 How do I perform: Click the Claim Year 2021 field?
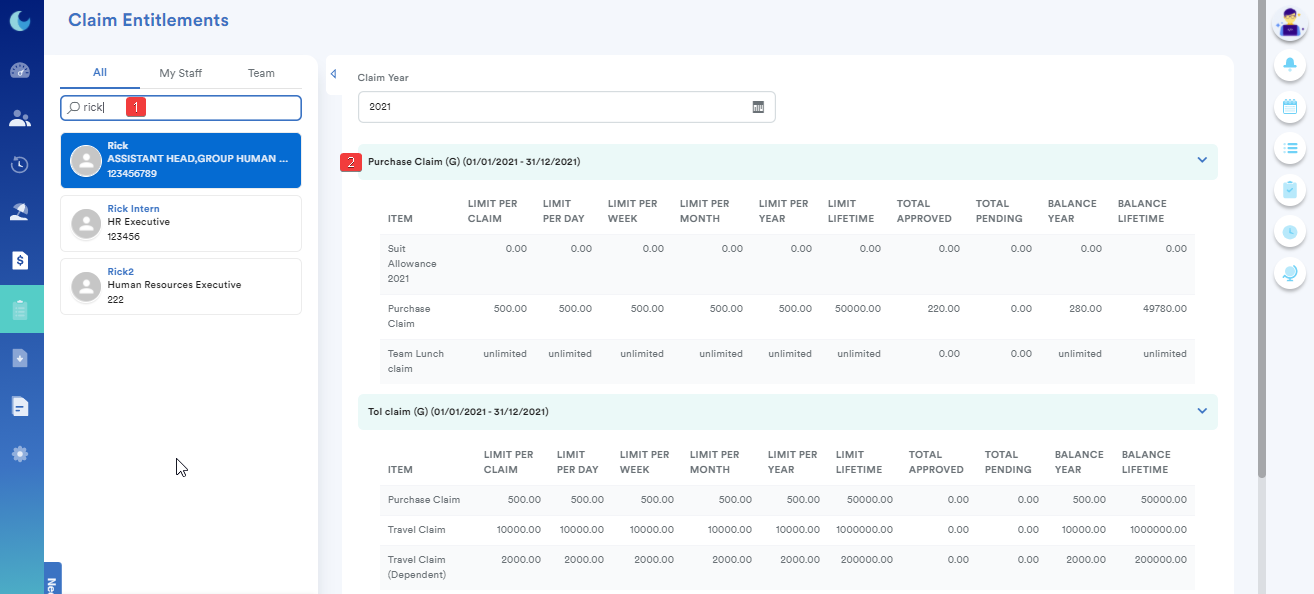click(566, 107)
